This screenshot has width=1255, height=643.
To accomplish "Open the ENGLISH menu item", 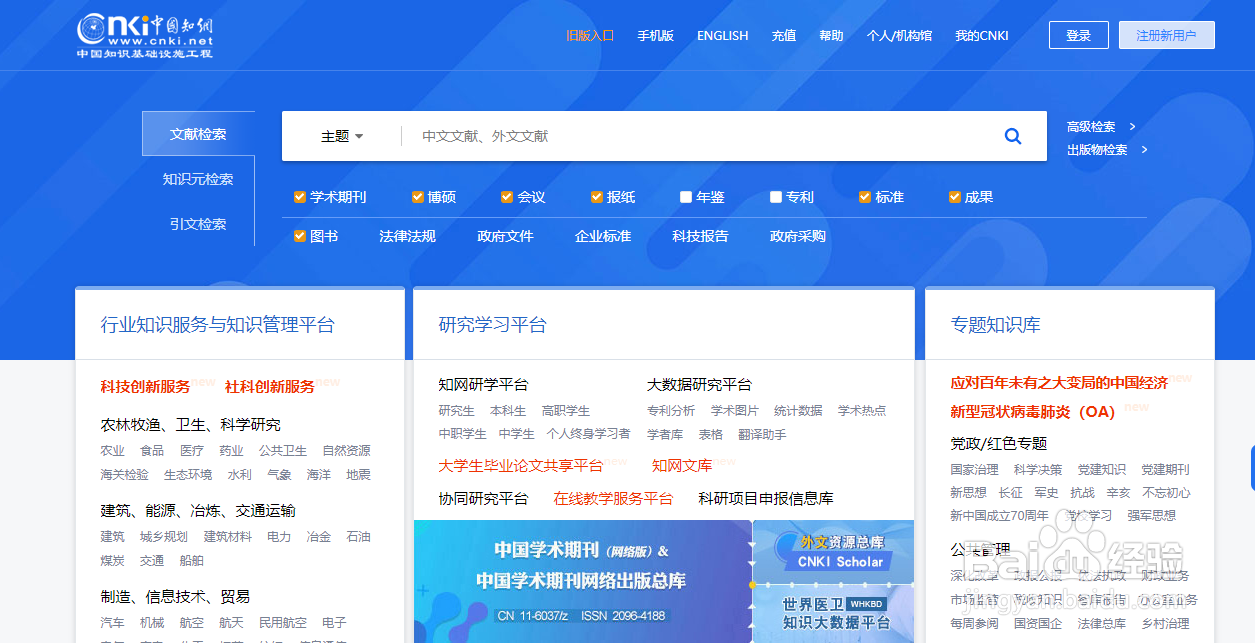I will tap(722, 34).
